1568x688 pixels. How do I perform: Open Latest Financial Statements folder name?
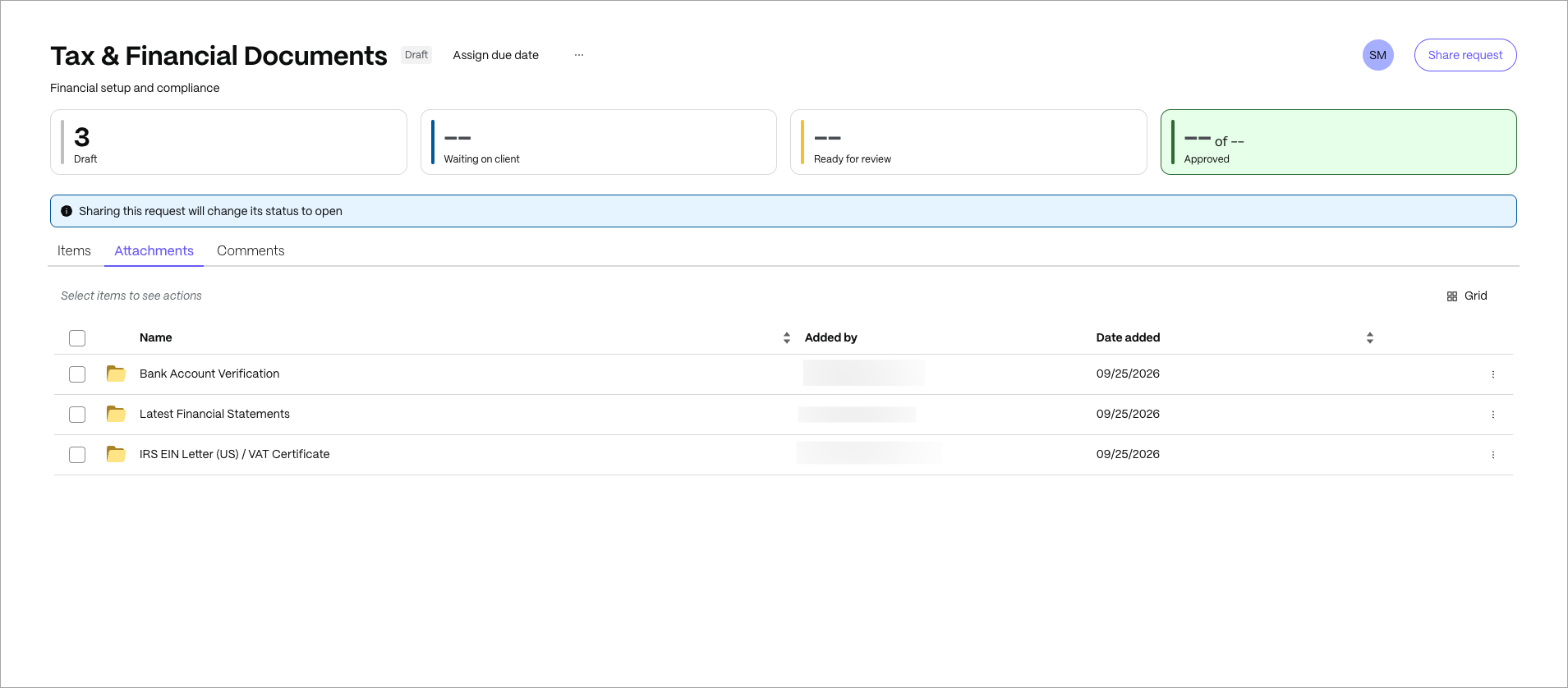[x=214, y=414]
